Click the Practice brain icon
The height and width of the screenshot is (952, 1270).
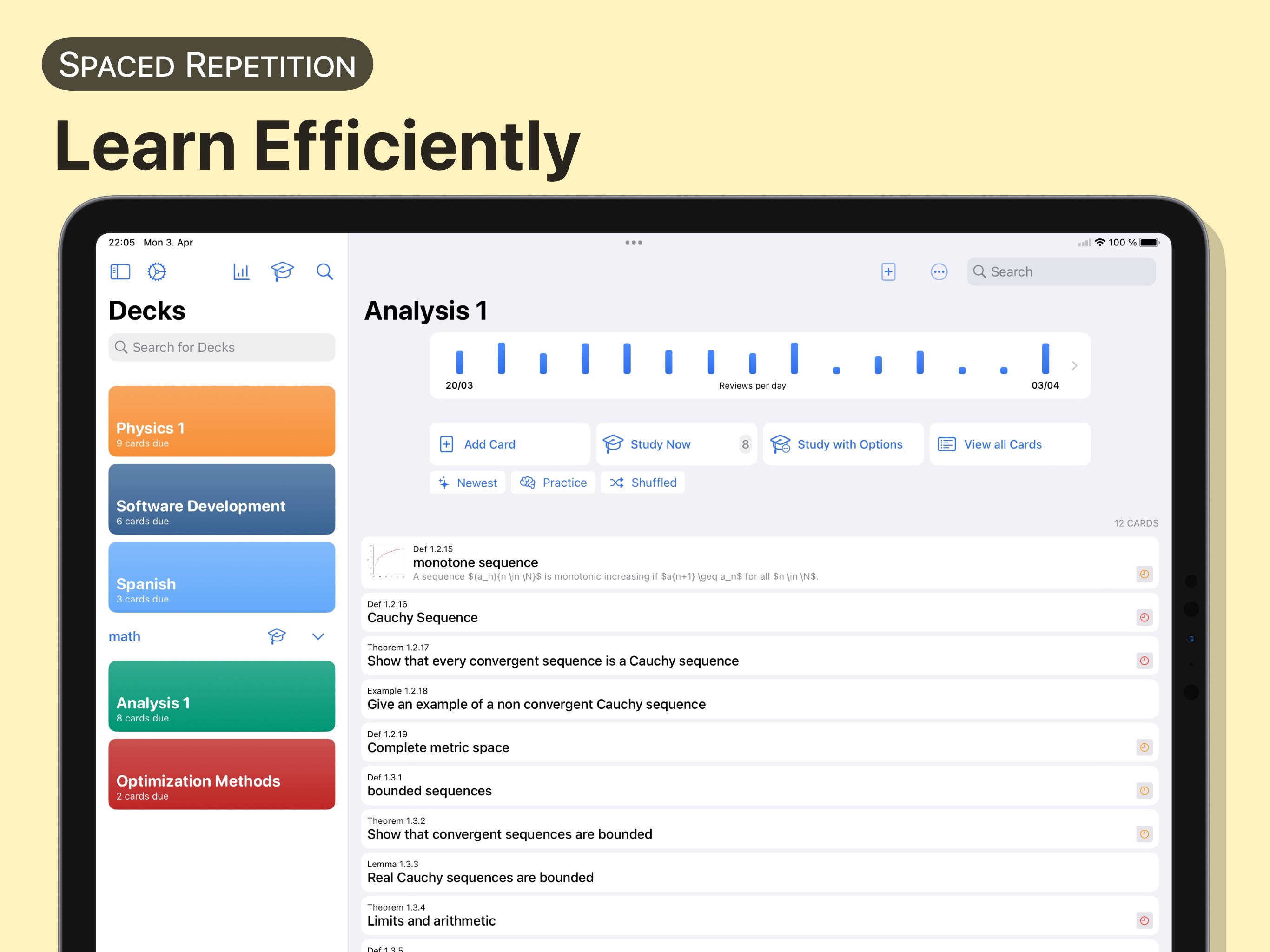tap(528, 483)
